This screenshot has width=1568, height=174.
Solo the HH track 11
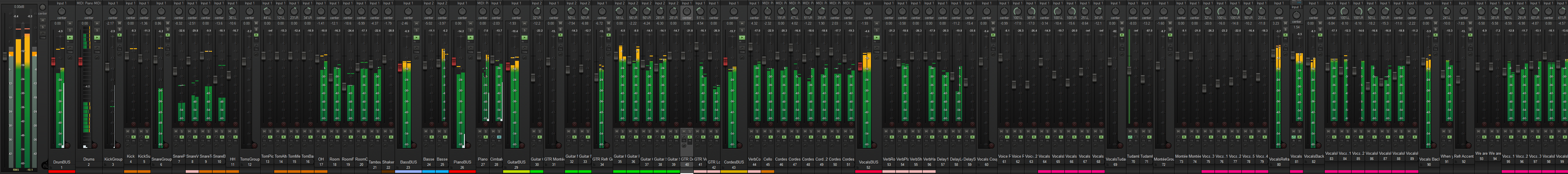coord(236,131)
